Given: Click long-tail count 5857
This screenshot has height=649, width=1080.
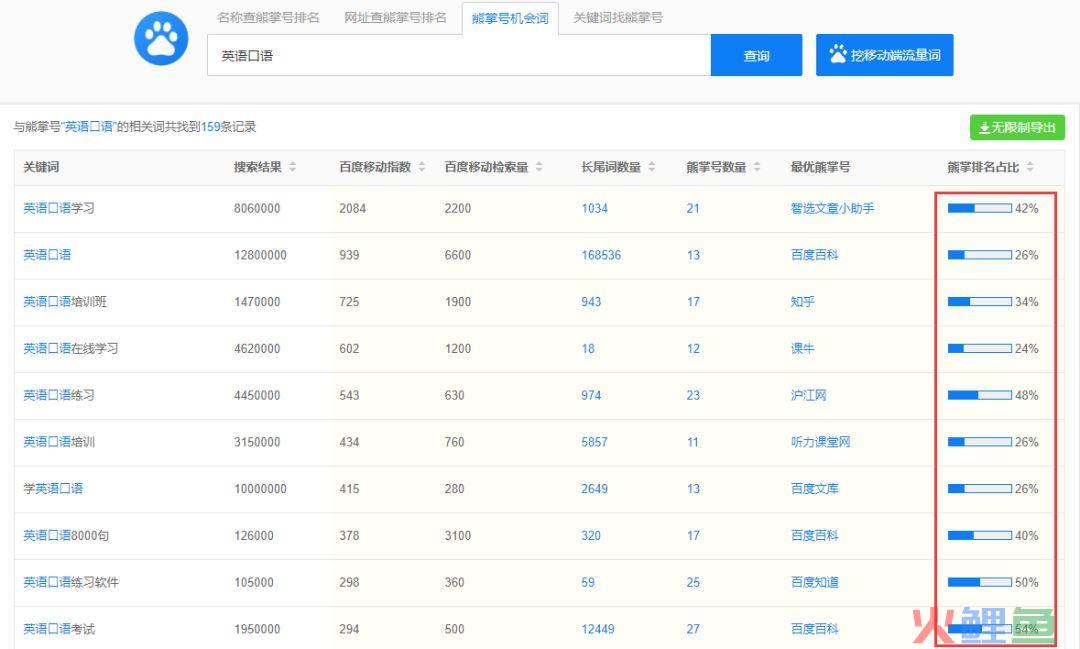Looking at the screenshot, I should pyautogui.click(x=594, y=442).
